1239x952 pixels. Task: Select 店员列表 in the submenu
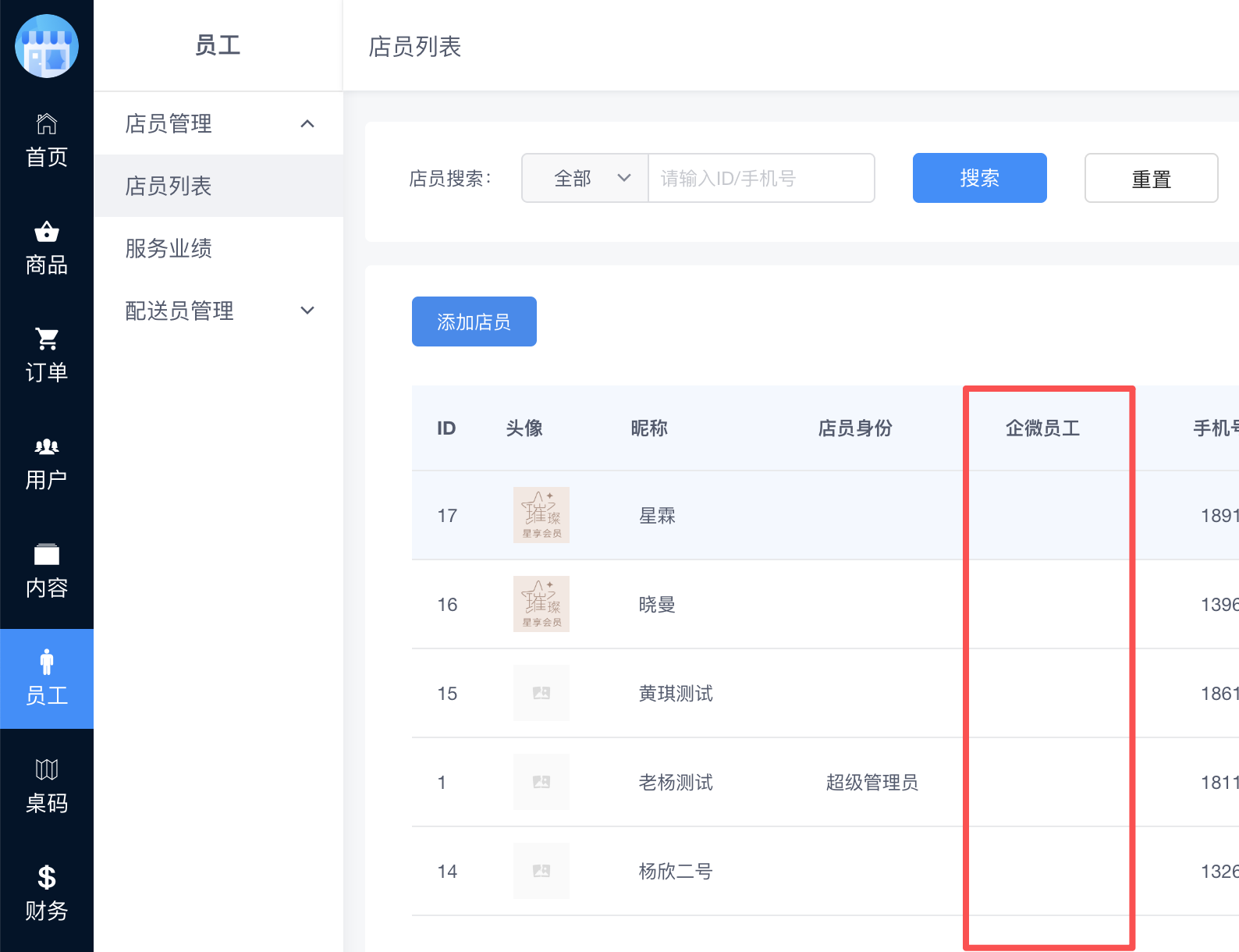pos(169,186)
